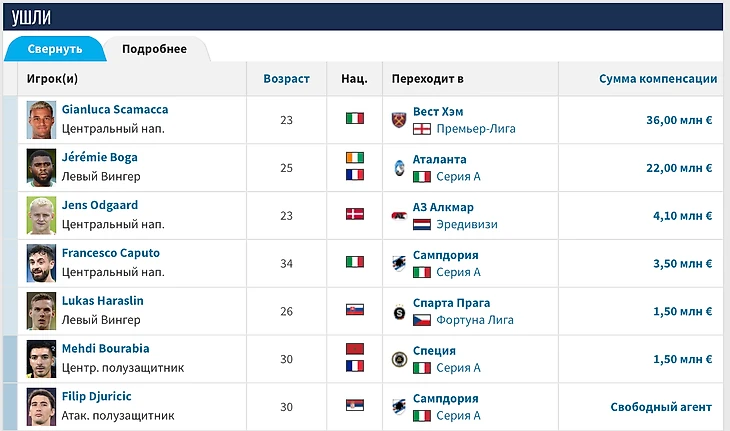Switch to the Свернуть tab
730x431 pixels.
click(55, 49)
